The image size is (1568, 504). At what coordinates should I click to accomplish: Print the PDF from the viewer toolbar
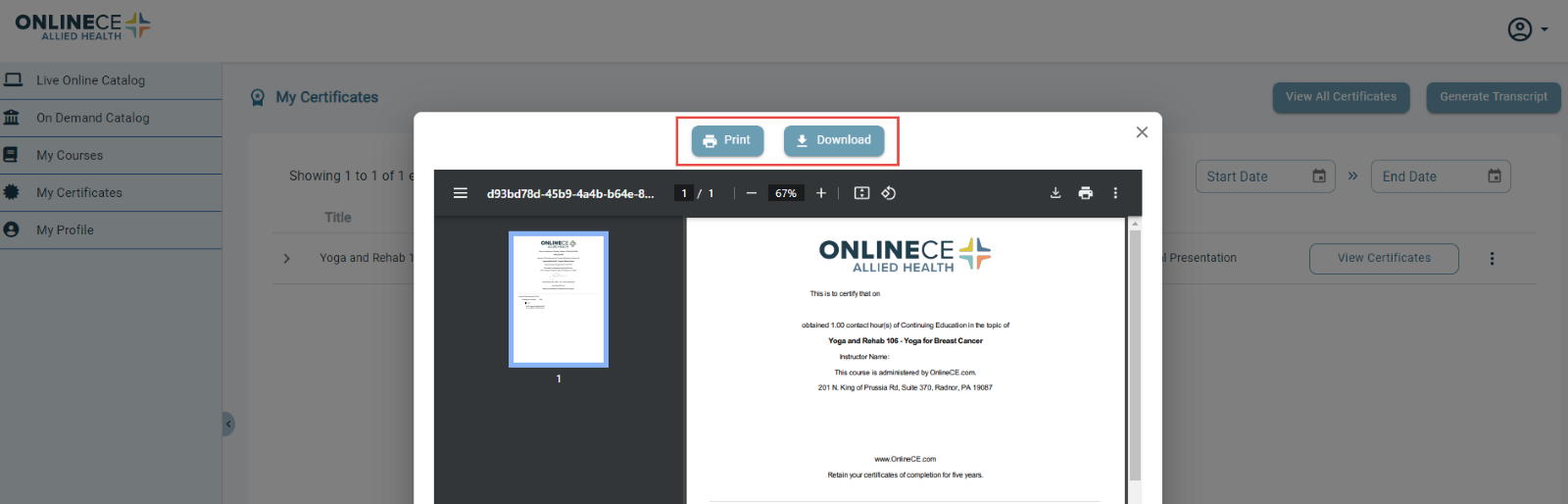[x=1086, y=193]
